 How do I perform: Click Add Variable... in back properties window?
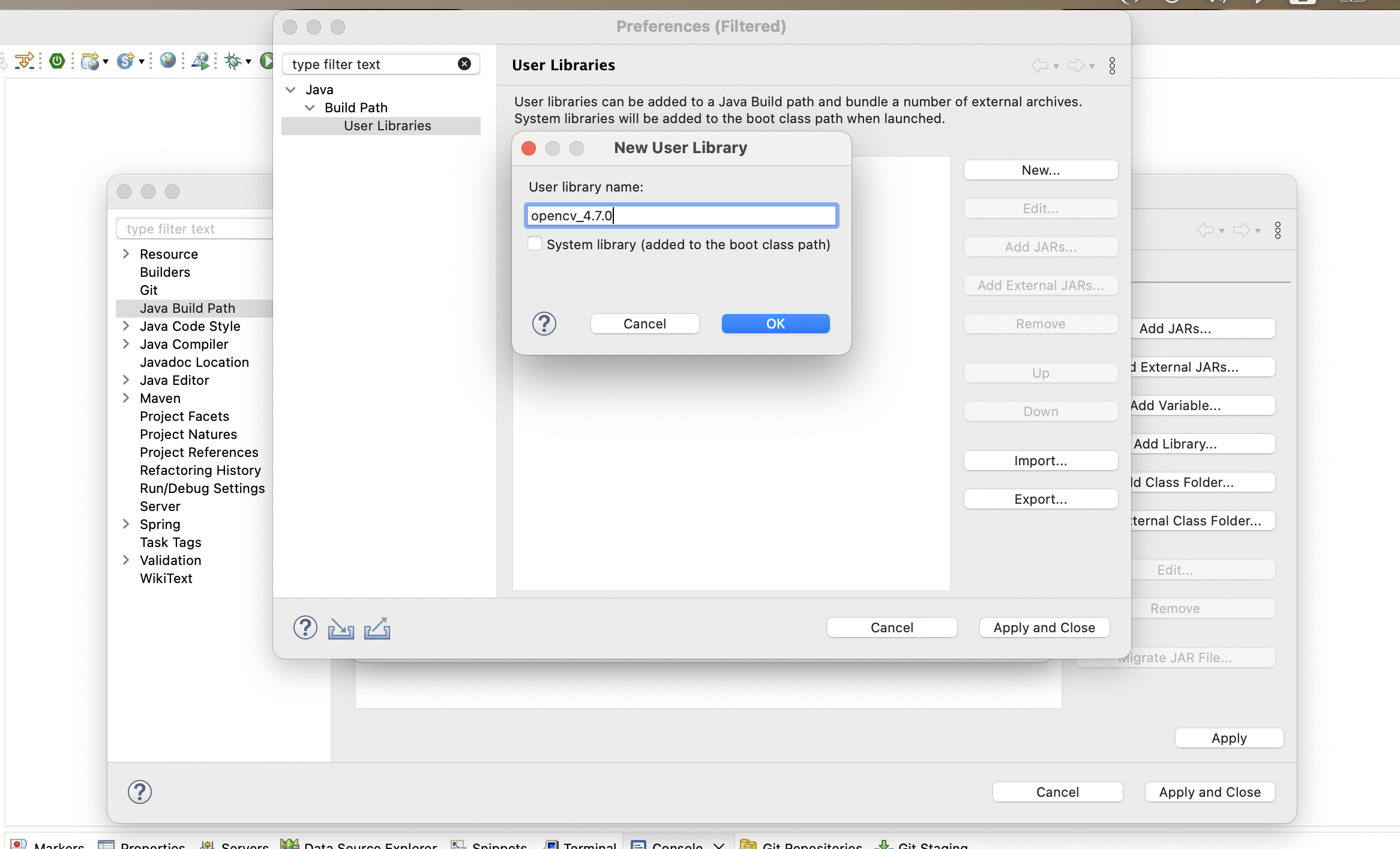click(x=1202, y=405)
